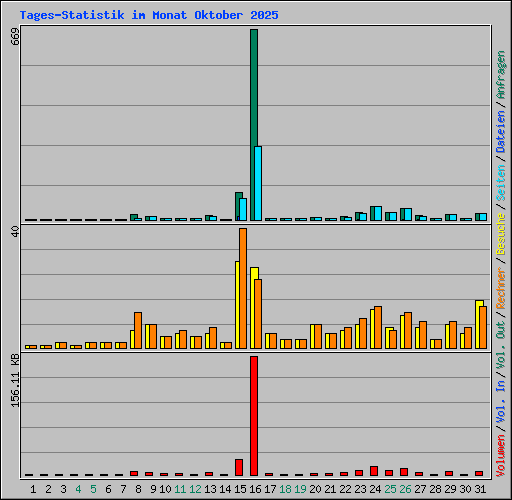Click the cyan Seiten bar for day 26
Screen dimensions: 512x500
pos(408,214)
